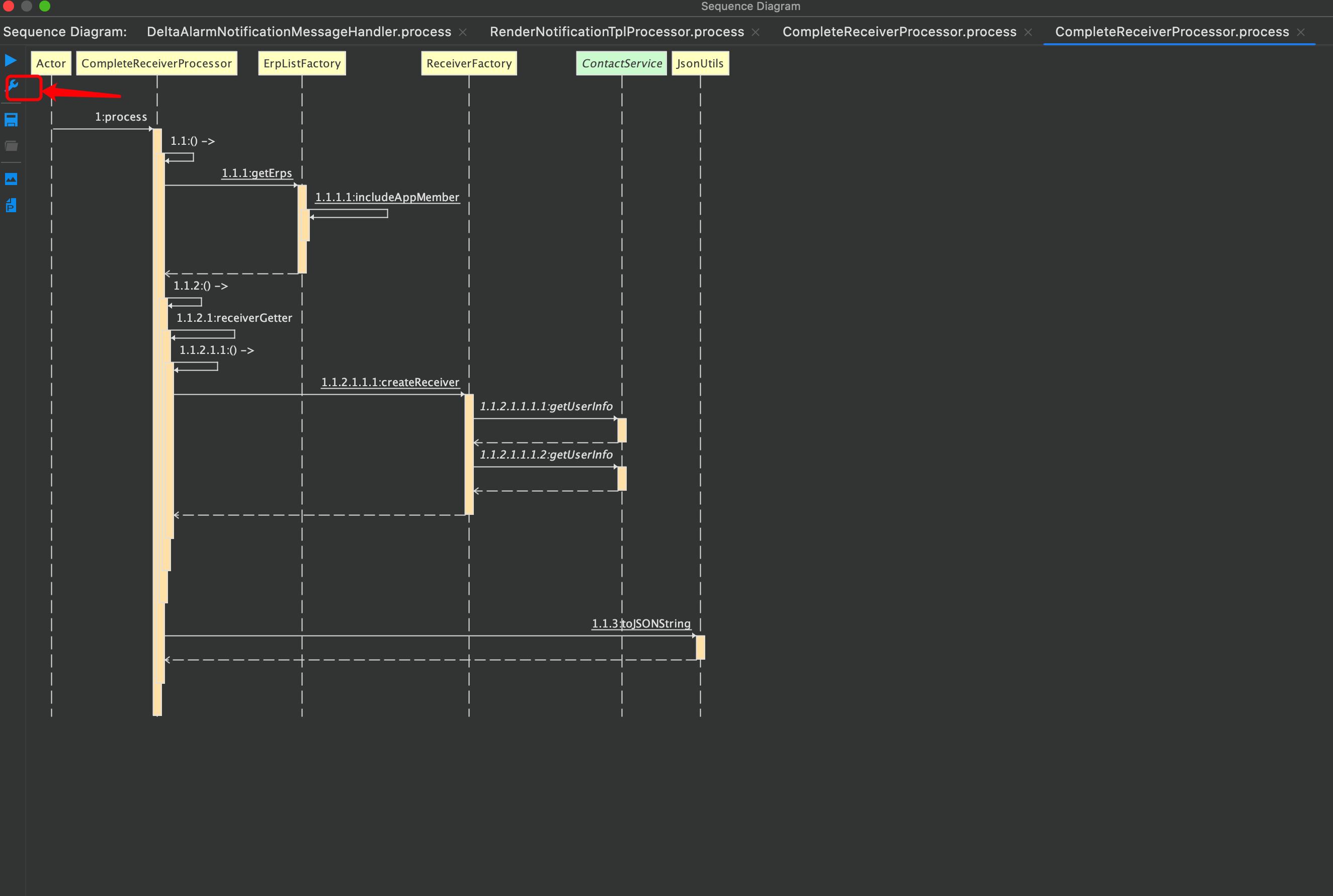
Task: Click the 1.1.2:() -> lambda label
Action: click(x=201, y=286)
